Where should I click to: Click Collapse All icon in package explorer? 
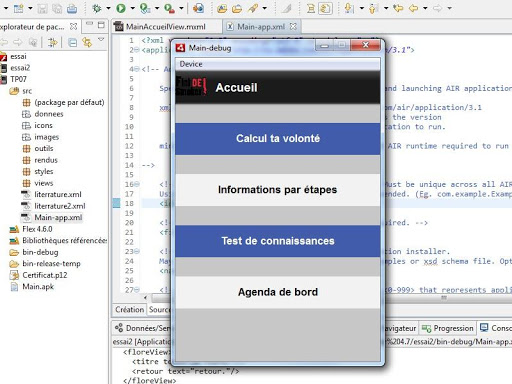pyautogui.click(x=72, y=42)
